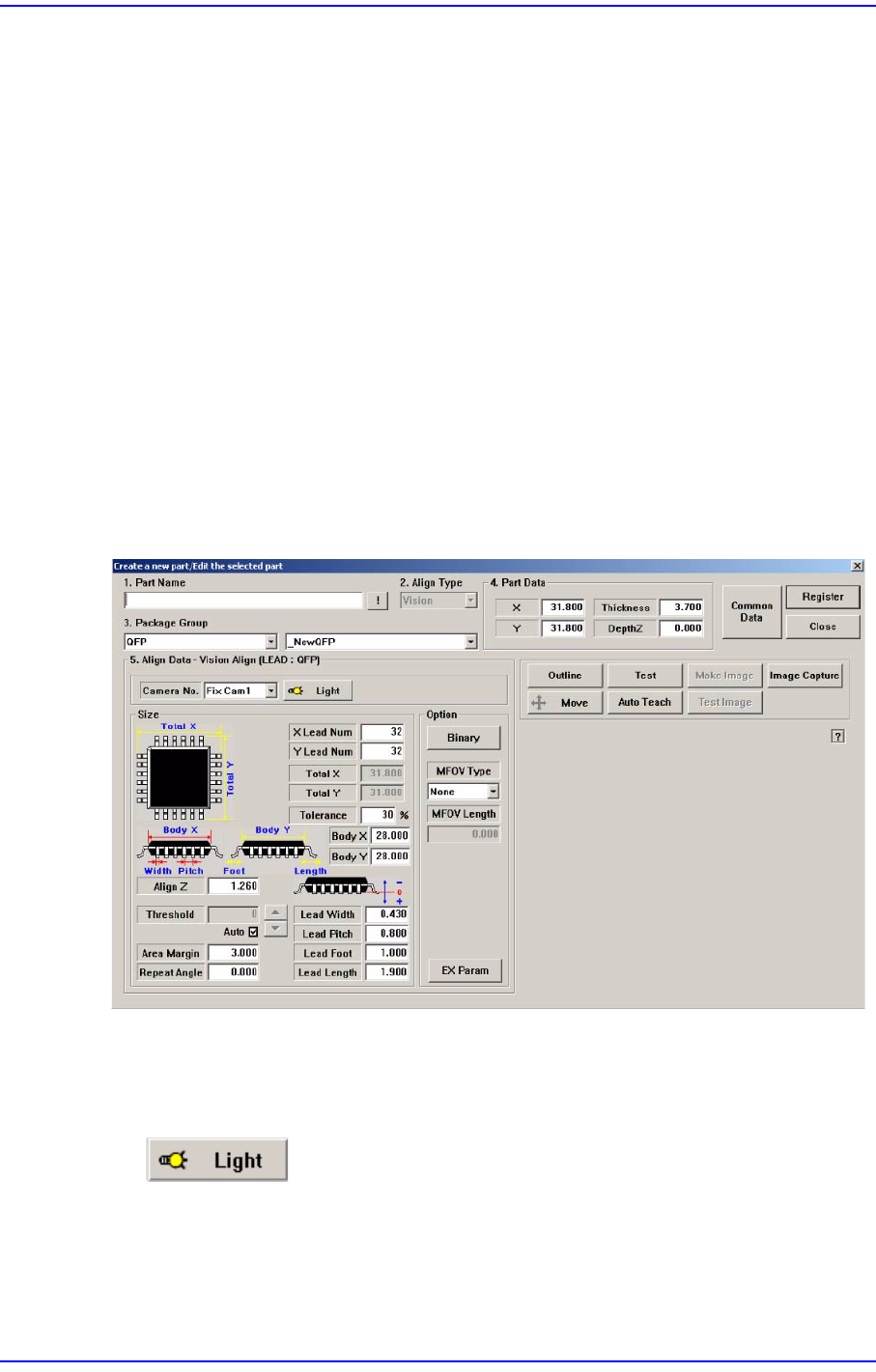
Task: Open the Align Type Vision dropdown
Action: [471, 601]
